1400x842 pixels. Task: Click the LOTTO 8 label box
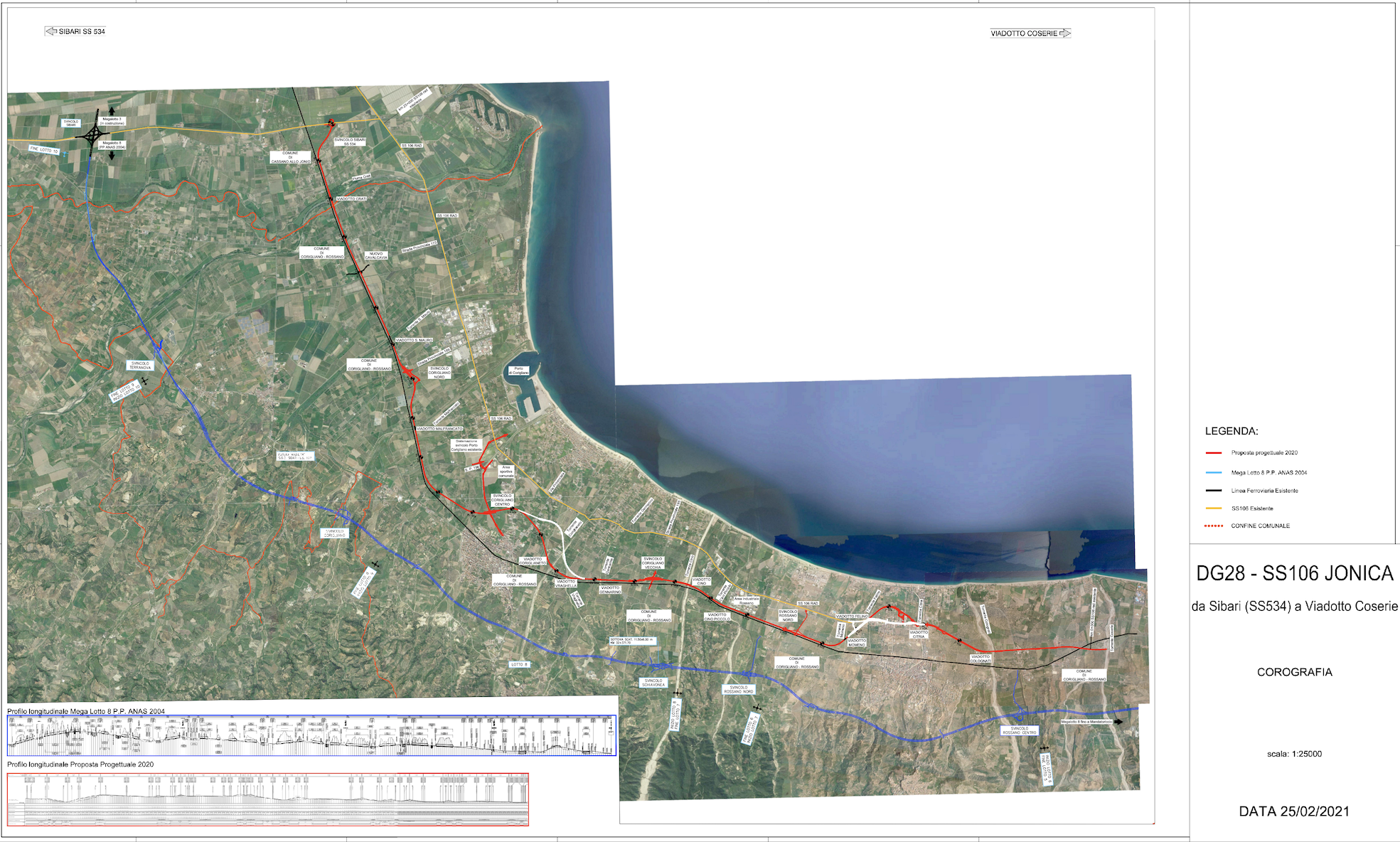[x=520, y=664]
